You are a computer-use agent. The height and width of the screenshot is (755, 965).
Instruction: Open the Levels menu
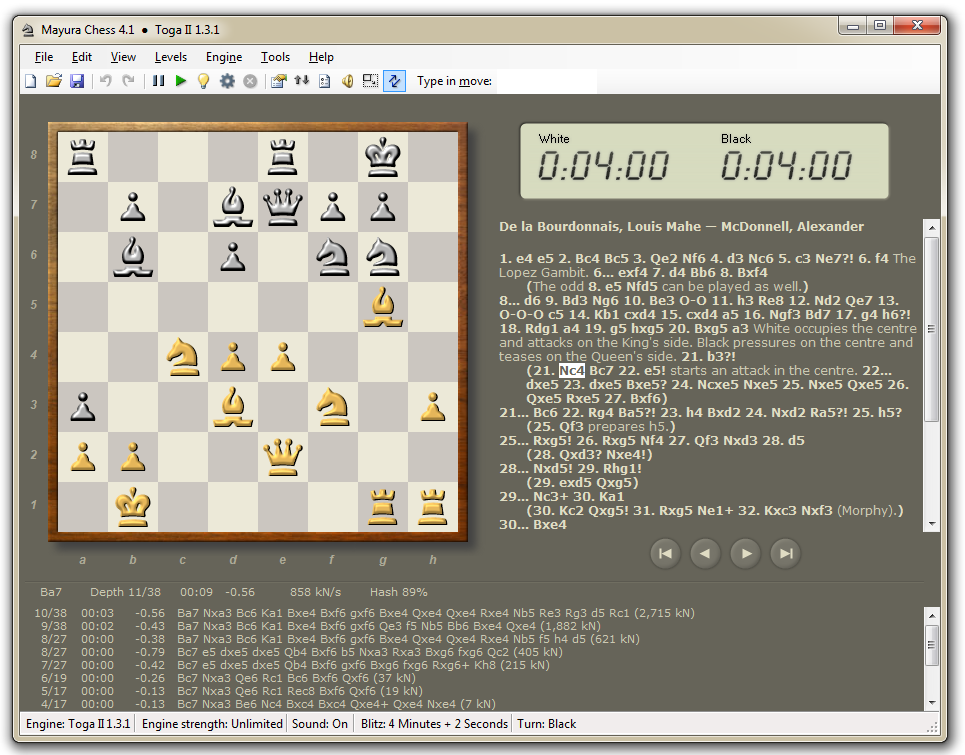(x=171, y=57)
